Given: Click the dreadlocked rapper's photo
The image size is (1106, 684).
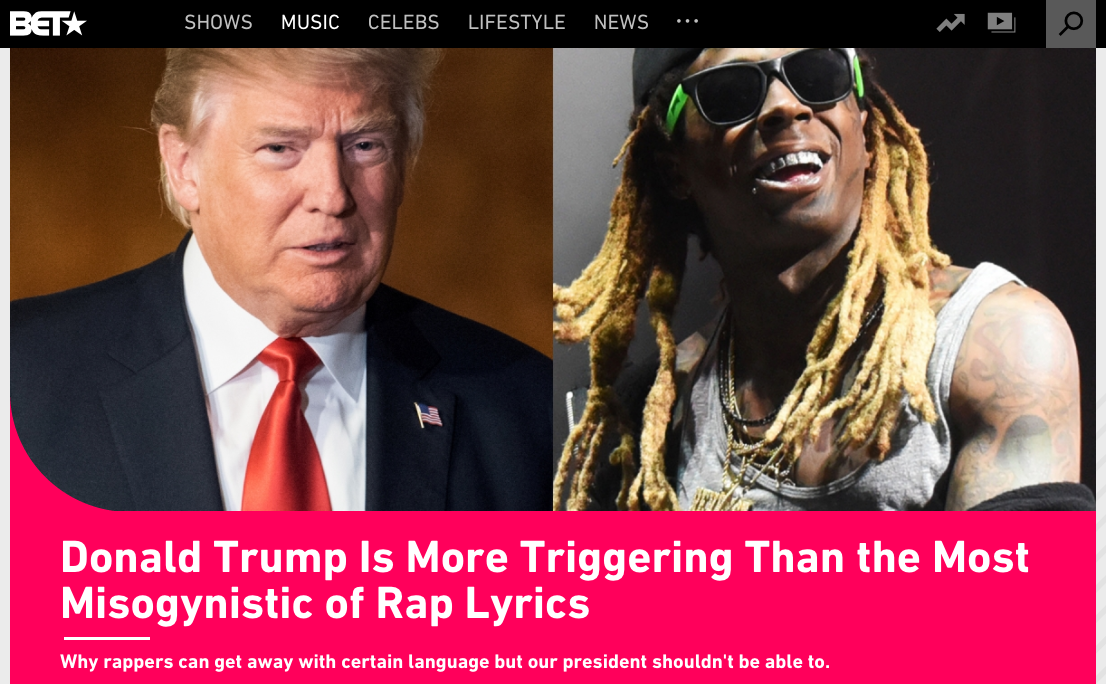Looking at the screenshot, I should pyautogui.click(x=824, y=279).
